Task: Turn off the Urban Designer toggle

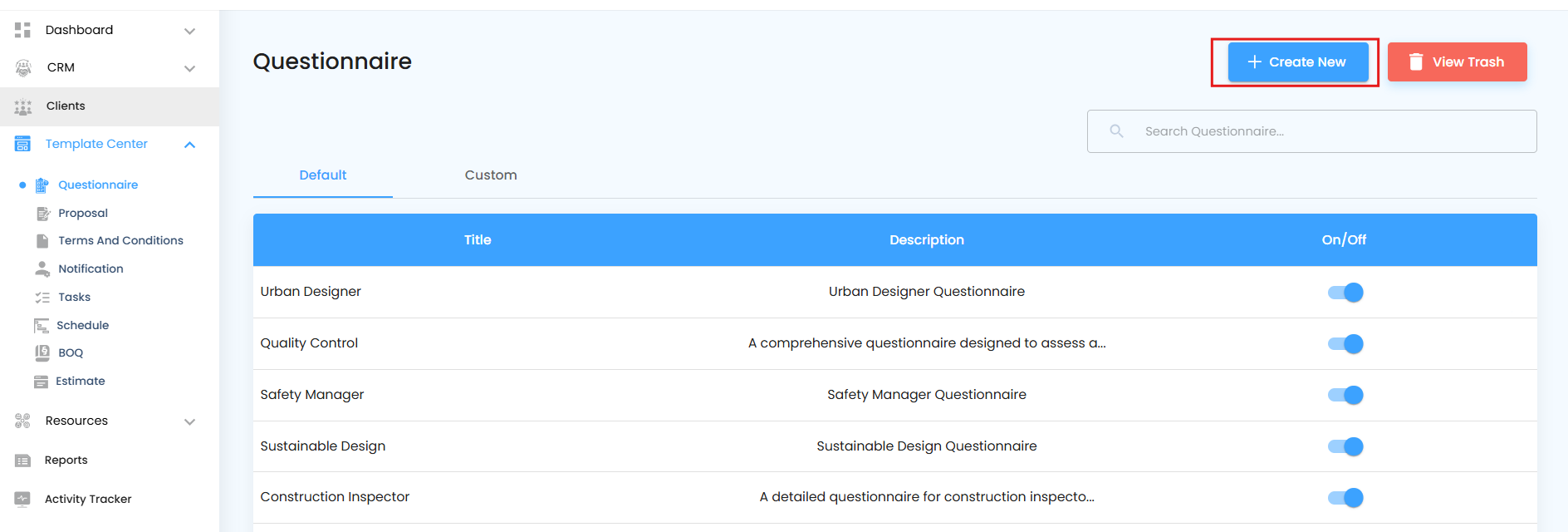Action: (1345, 293)
